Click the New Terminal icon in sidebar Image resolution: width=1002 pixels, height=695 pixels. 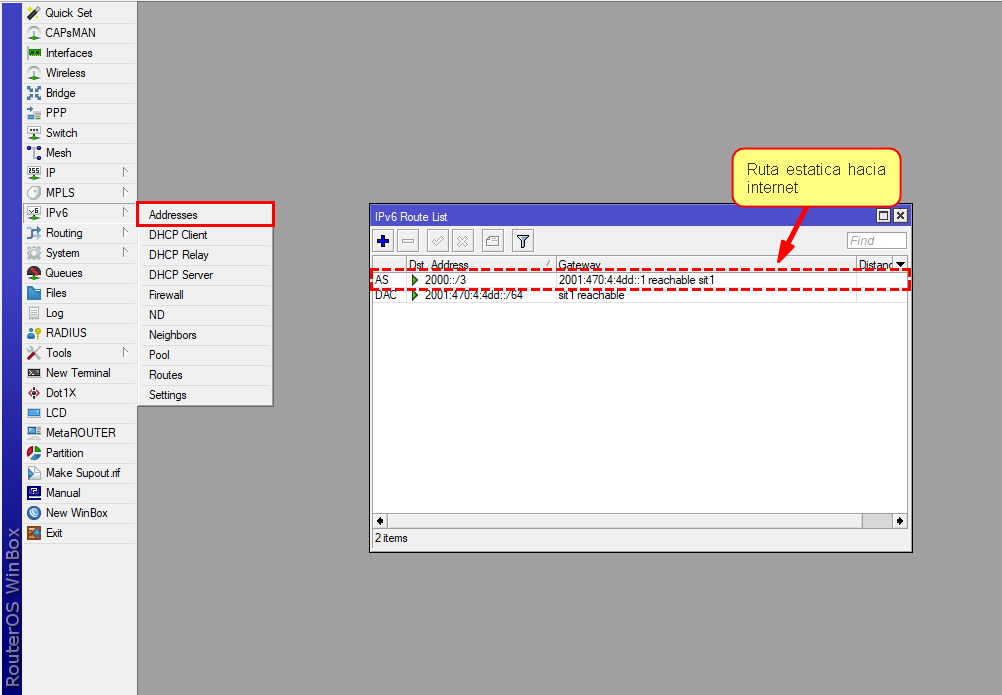(34, 373)
